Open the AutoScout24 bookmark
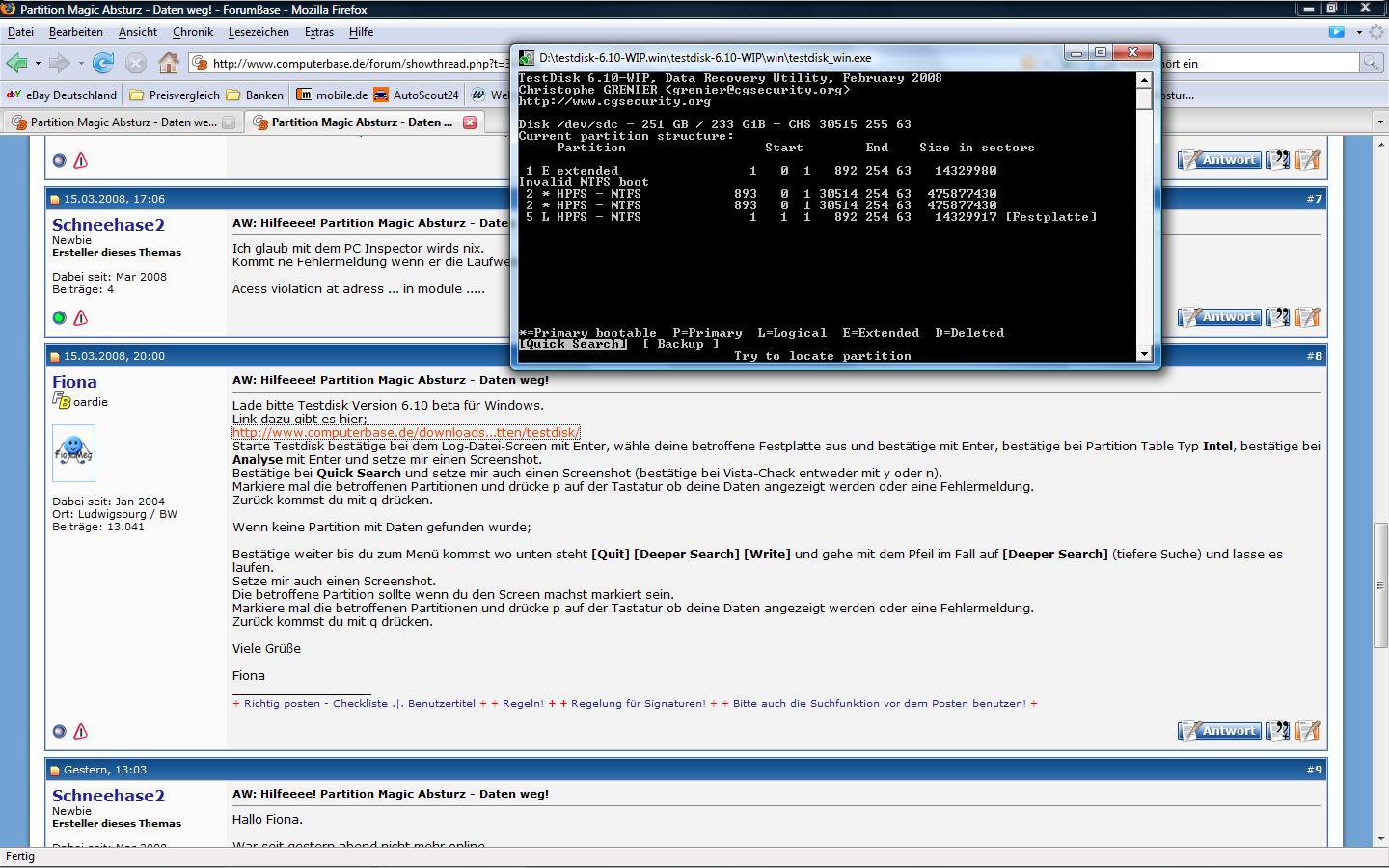The width and height of the screenshot is (1389, 868). coord(417,95)
